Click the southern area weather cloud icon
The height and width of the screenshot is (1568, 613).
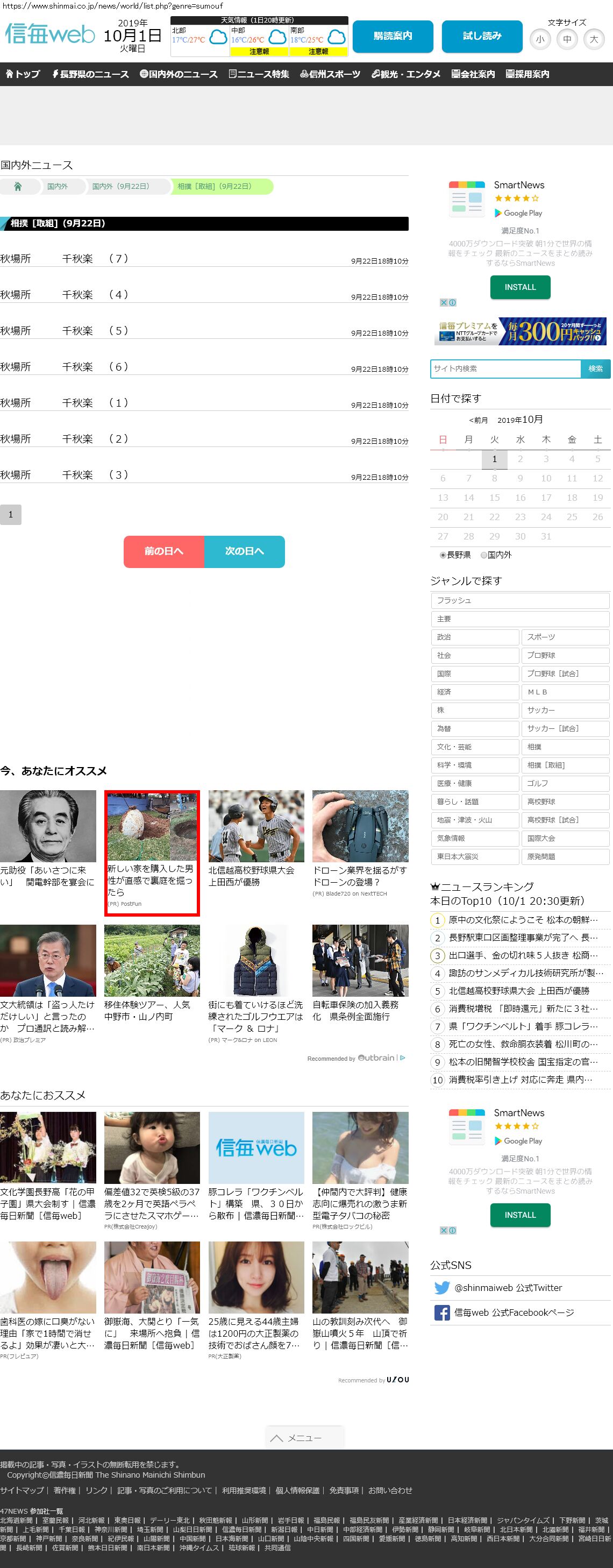point(336,38)
